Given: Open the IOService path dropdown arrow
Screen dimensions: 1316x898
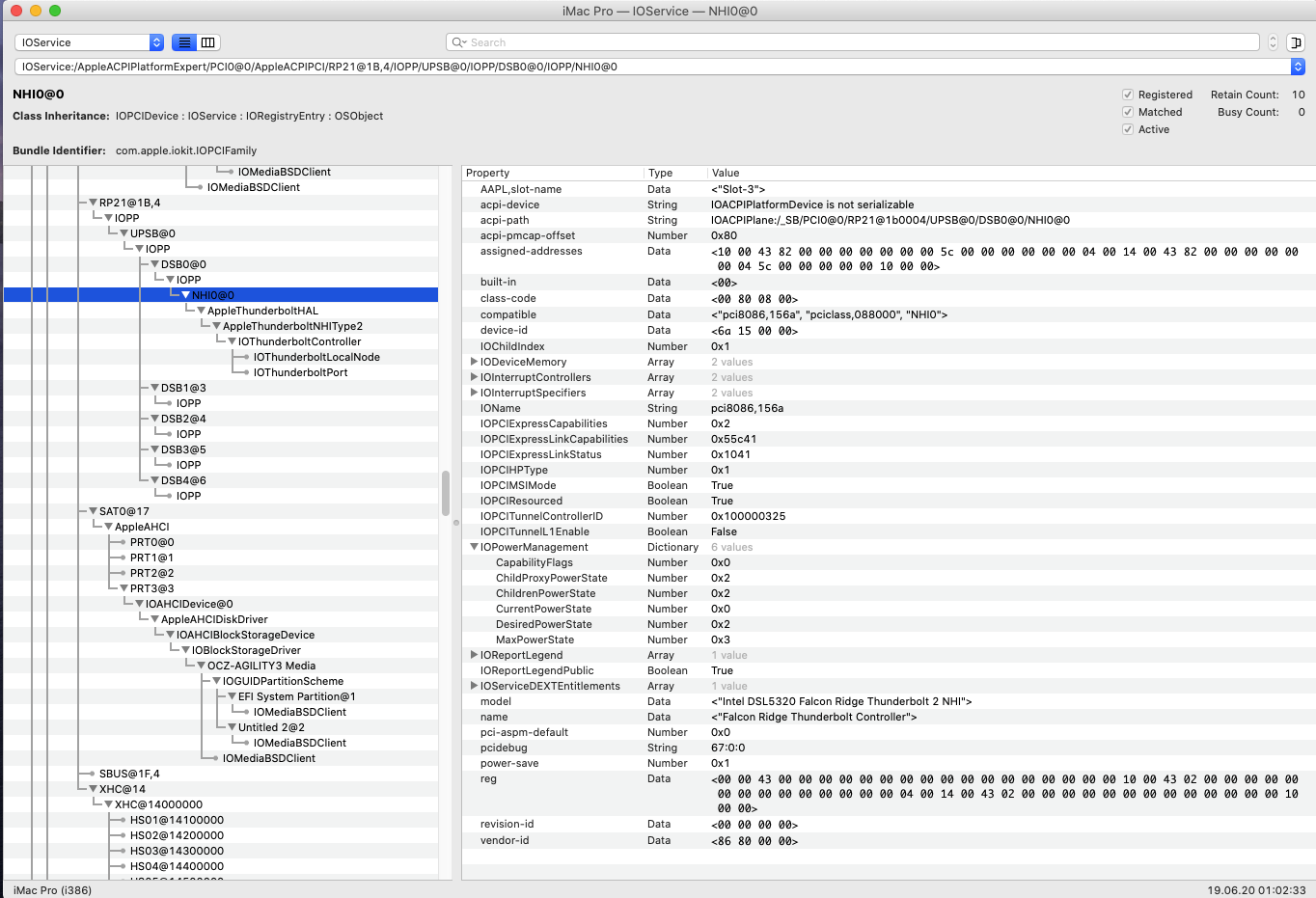Looking at the screenshot, I should [1298, 67].
